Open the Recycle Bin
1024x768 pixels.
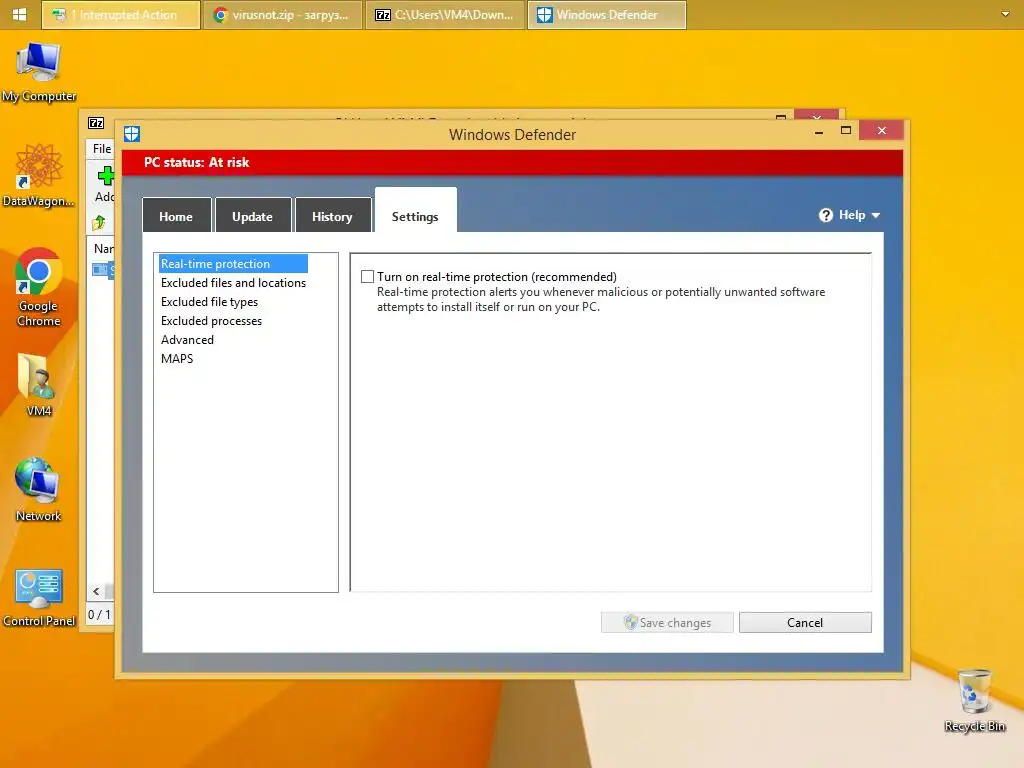(975, 701)
